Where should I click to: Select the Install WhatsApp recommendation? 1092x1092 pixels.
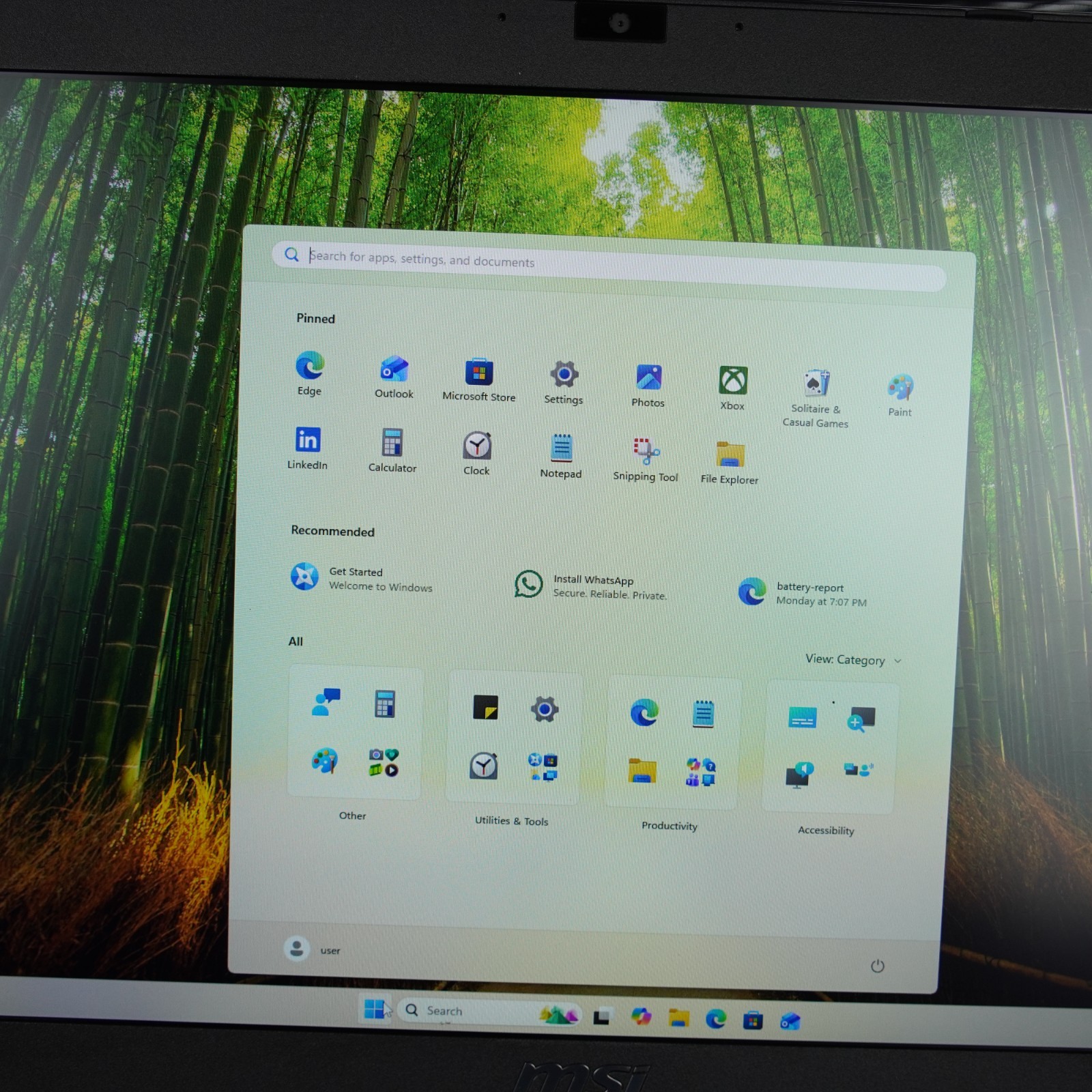coord(591,586)
